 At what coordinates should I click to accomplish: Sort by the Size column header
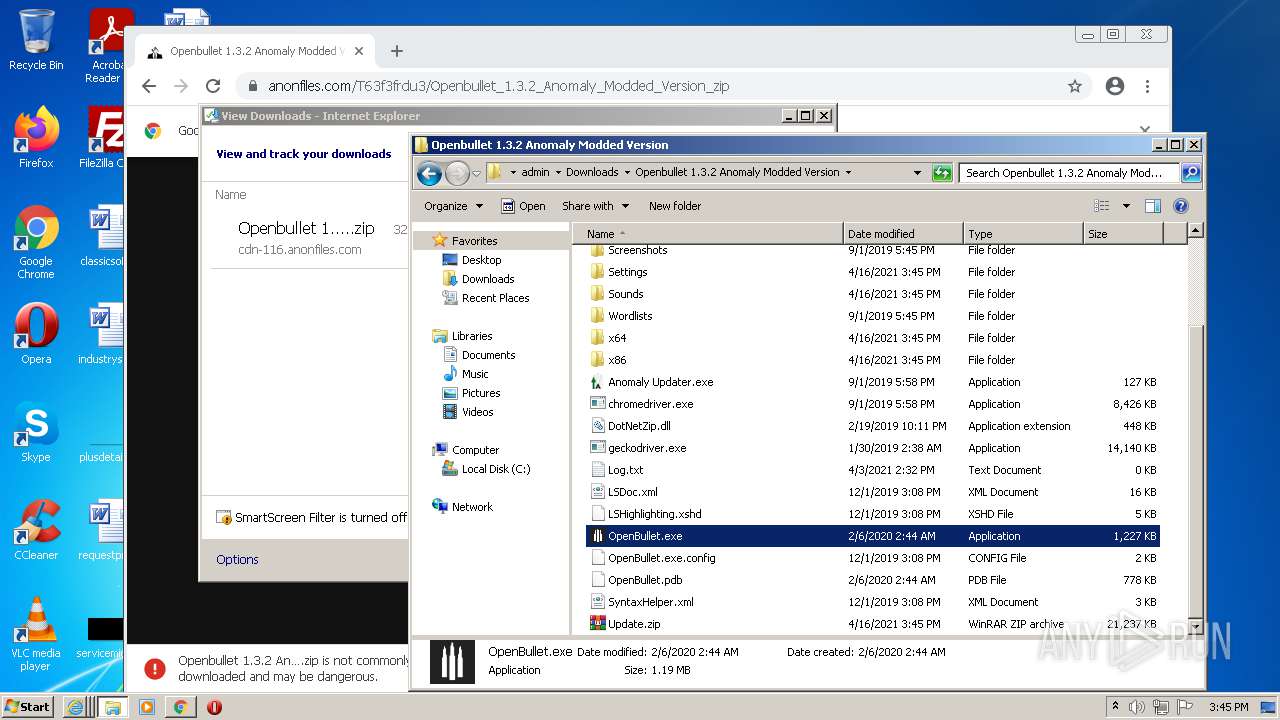tap(1123, 234)
